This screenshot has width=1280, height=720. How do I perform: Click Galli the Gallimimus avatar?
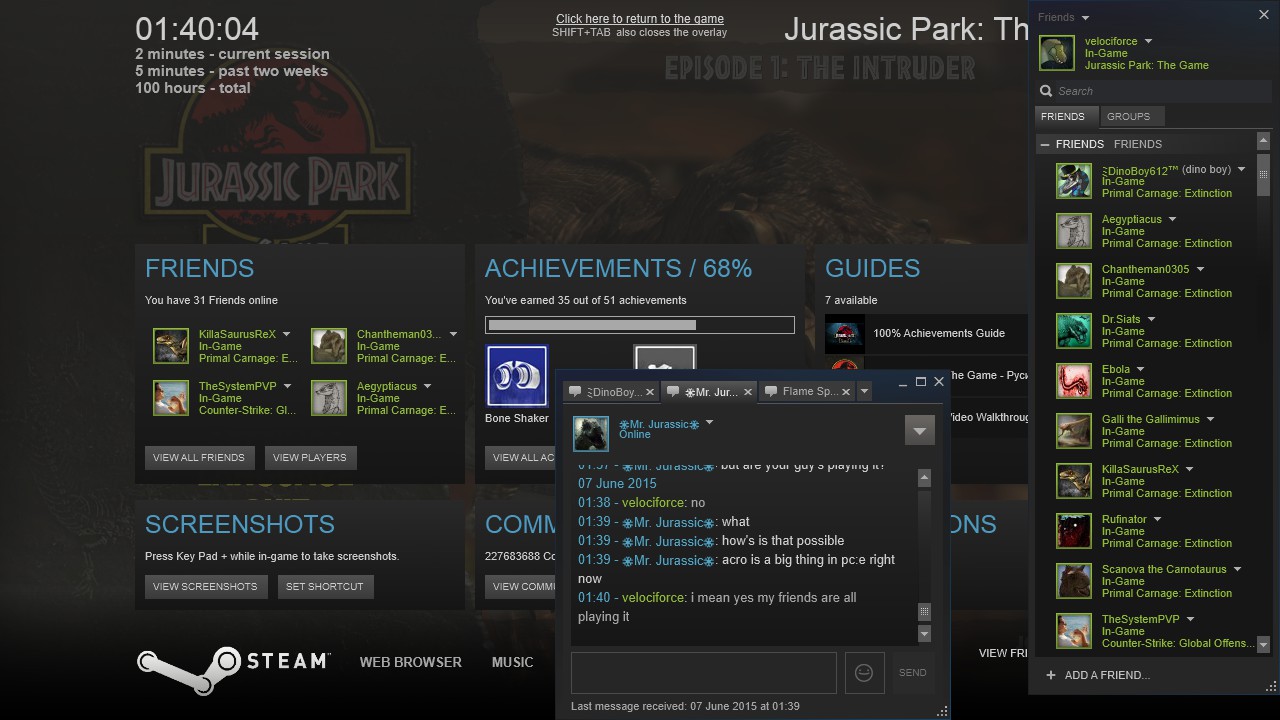click(x=1074, y=431)
